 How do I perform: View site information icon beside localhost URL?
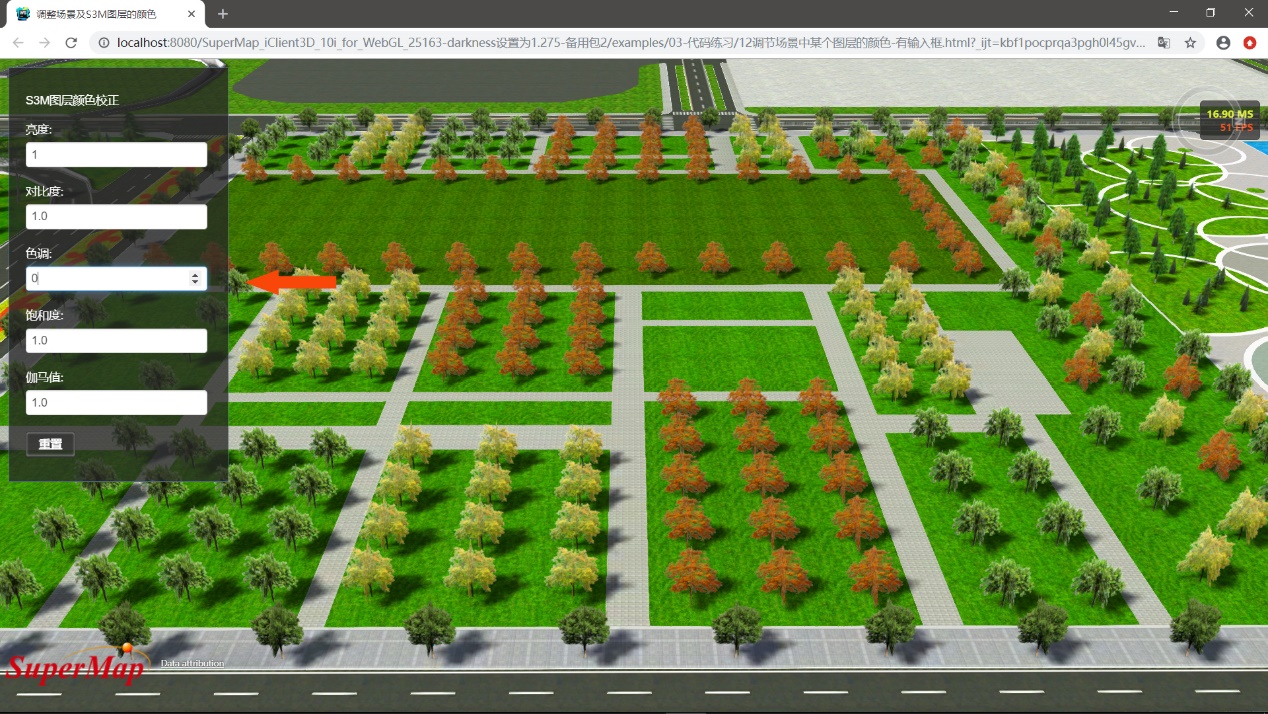(x=102, y=43)
